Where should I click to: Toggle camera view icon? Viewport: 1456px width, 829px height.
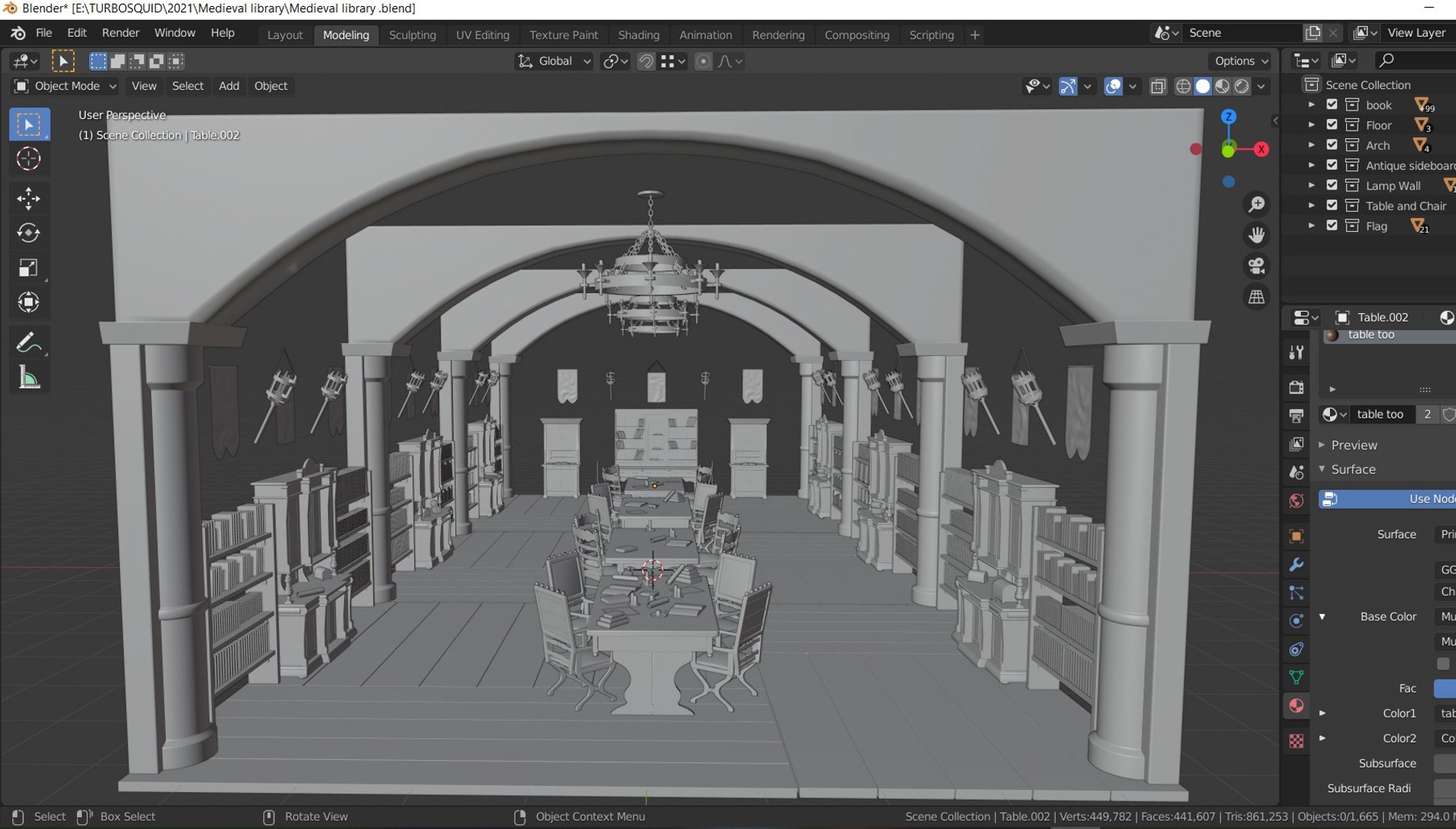tap(1256, 266)
